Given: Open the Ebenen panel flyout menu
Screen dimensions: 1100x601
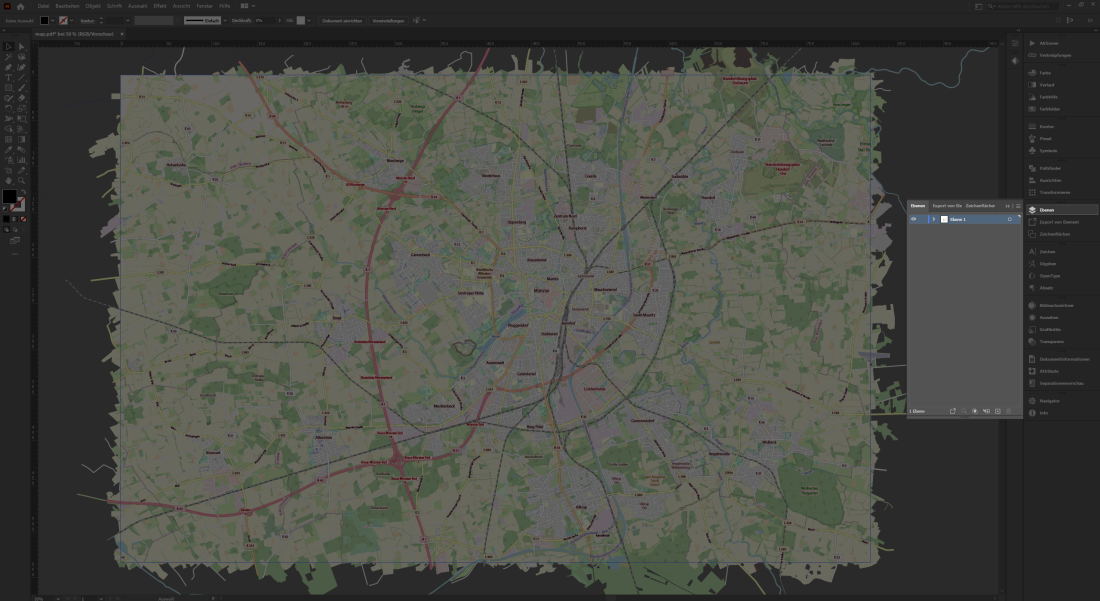Looking at the screenshot, I should (1018, 205).
